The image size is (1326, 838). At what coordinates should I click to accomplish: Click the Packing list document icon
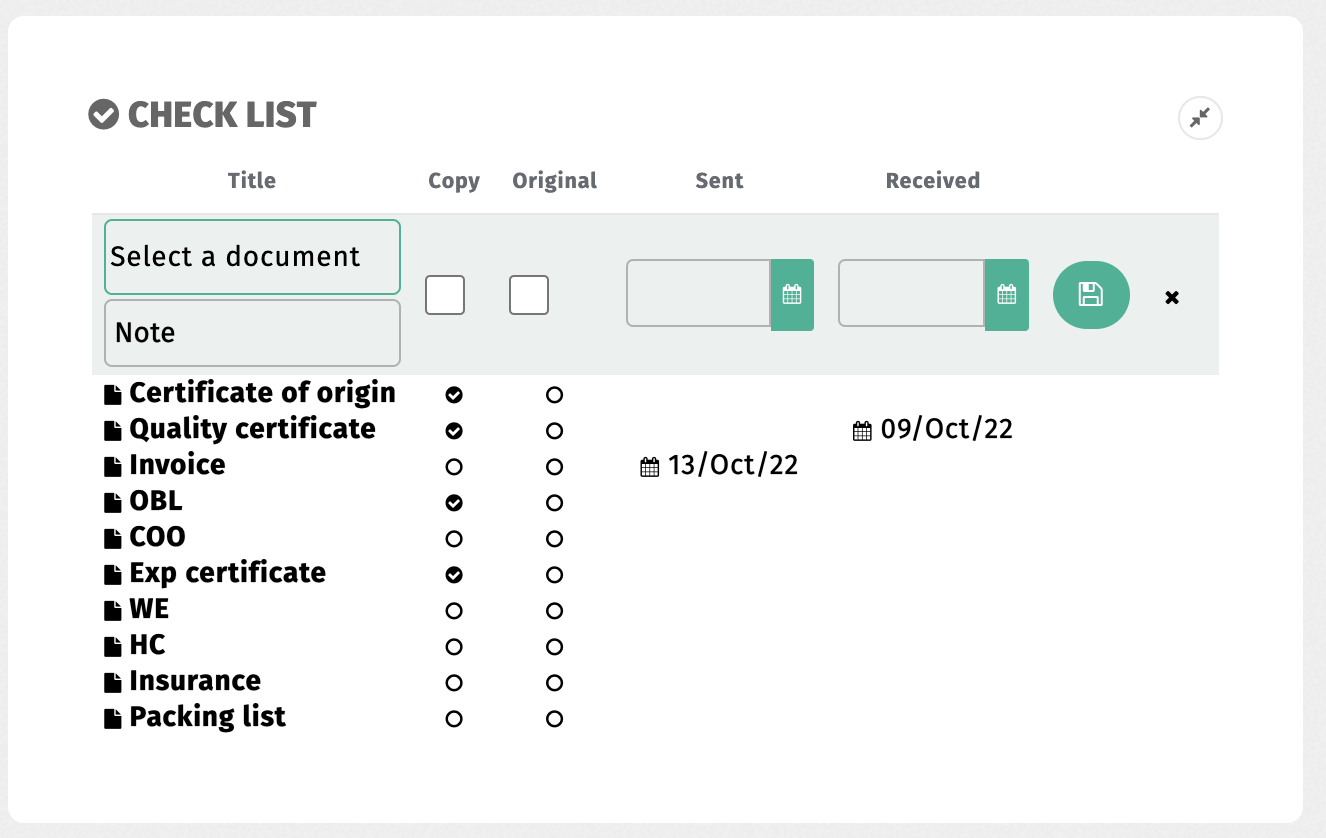coord(113,719)
